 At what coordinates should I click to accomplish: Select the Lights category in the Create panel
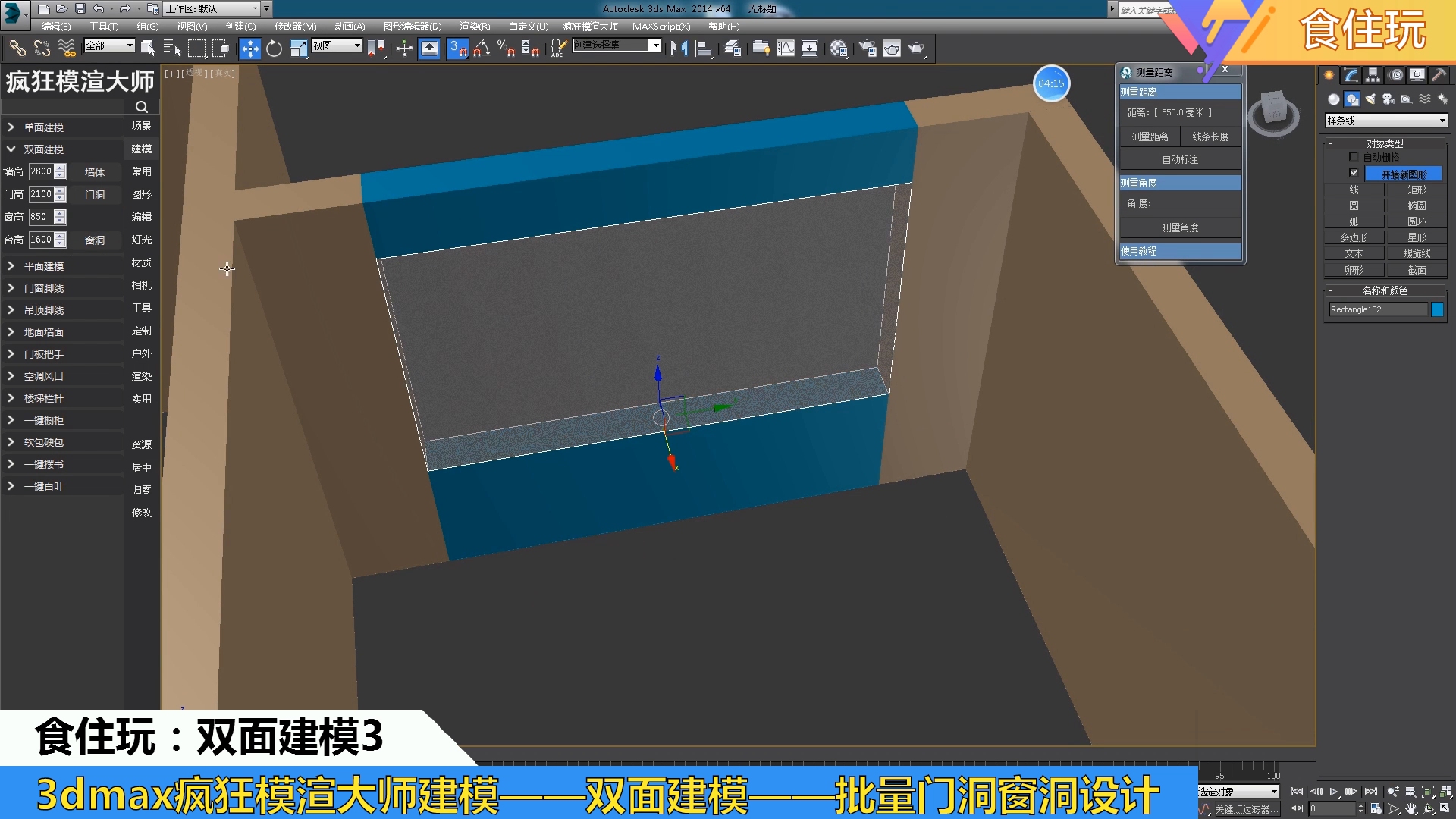[1370, 99]
